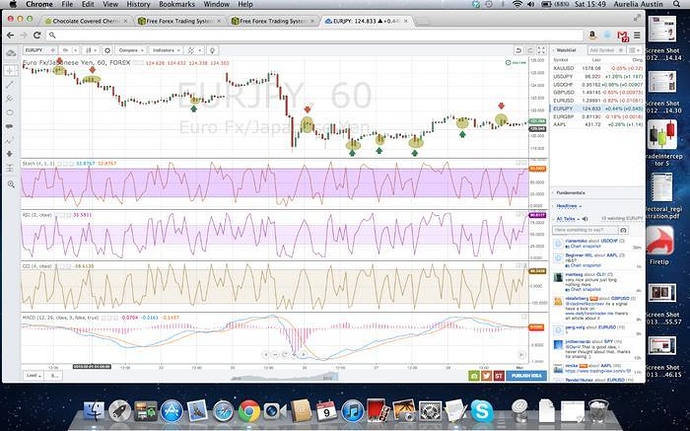Image resolution: width=690 pixels, height=431 pixels.
Task: Switch to the EURJPY 124.833 tab
Action: 366,21
